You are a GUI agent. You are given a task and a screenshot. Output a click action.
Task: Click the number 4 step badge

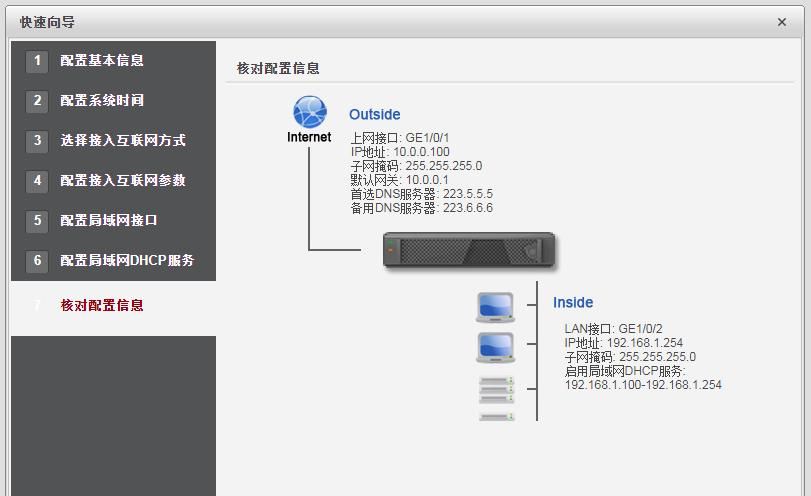37,181
